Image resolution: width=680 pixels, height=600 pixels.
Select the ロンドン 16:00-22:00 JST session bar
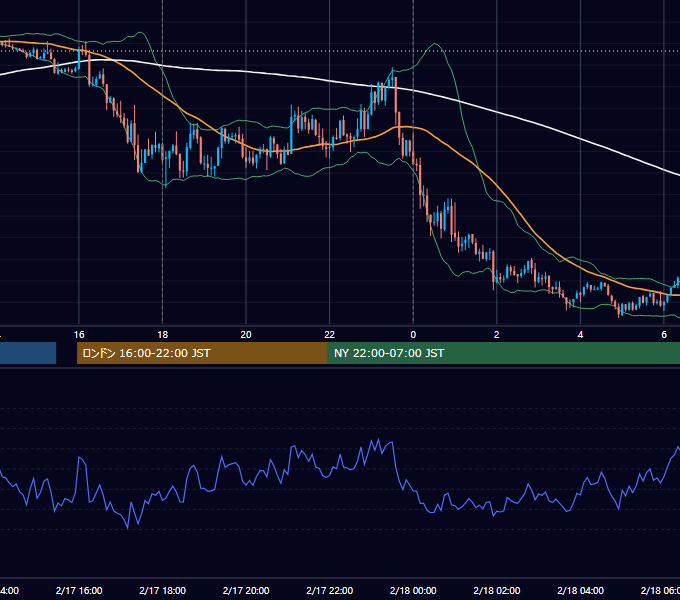pos(202,353)
